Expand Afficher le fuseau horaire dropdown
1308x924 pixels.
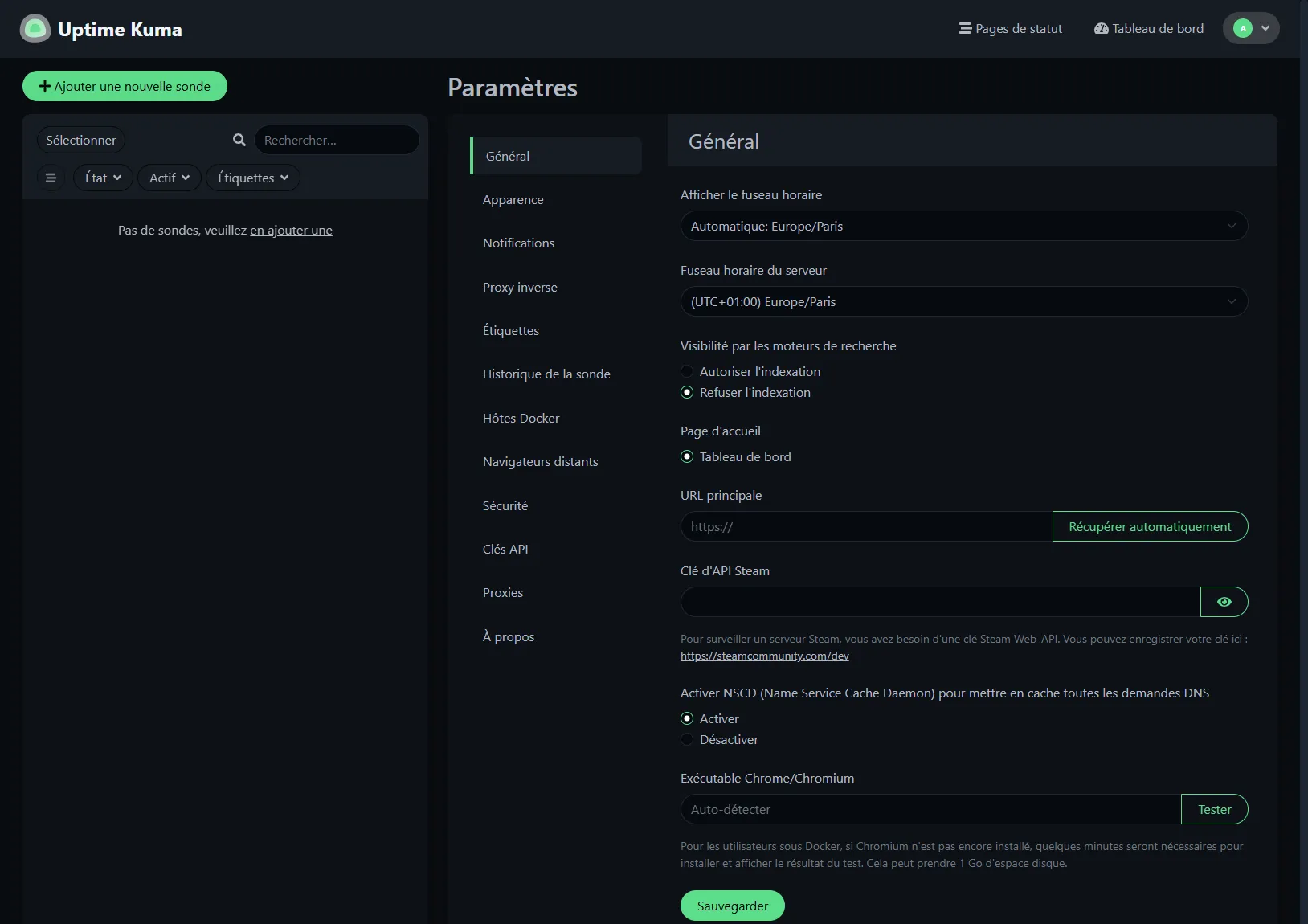pos(963,226)
